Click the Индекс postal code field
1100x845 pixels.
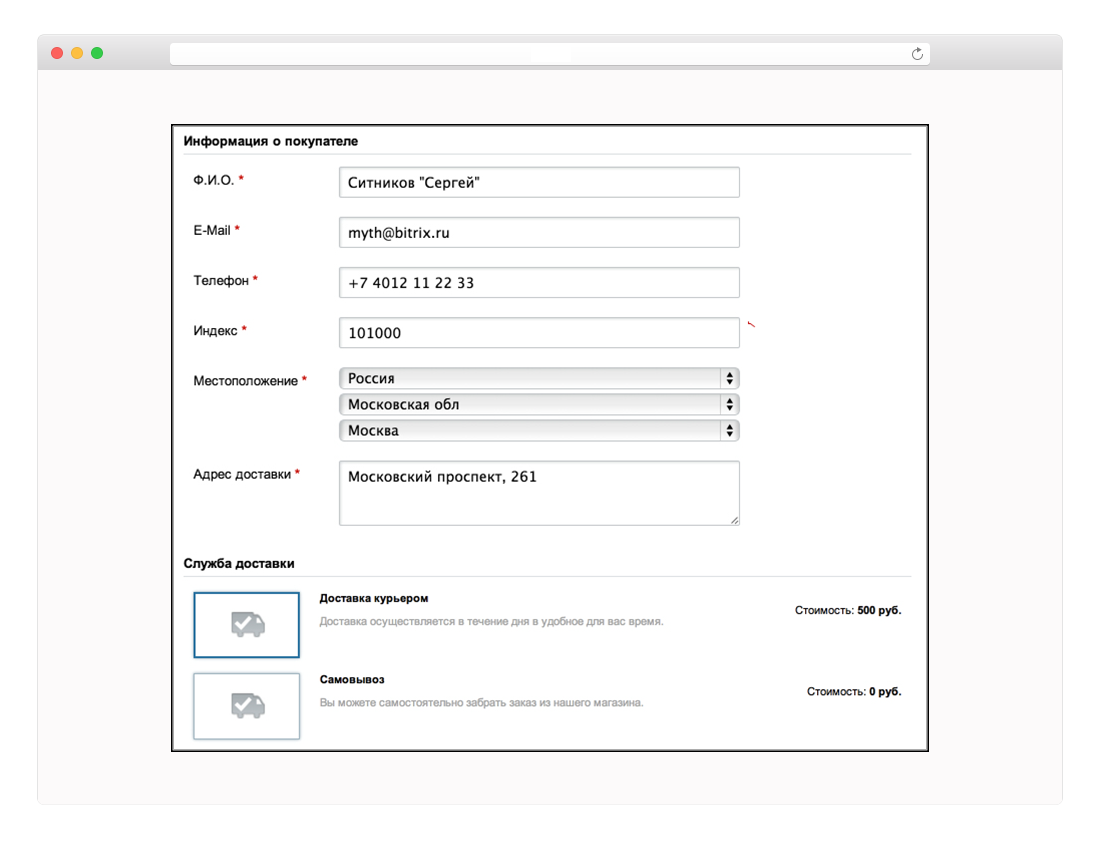pos(539,333)
